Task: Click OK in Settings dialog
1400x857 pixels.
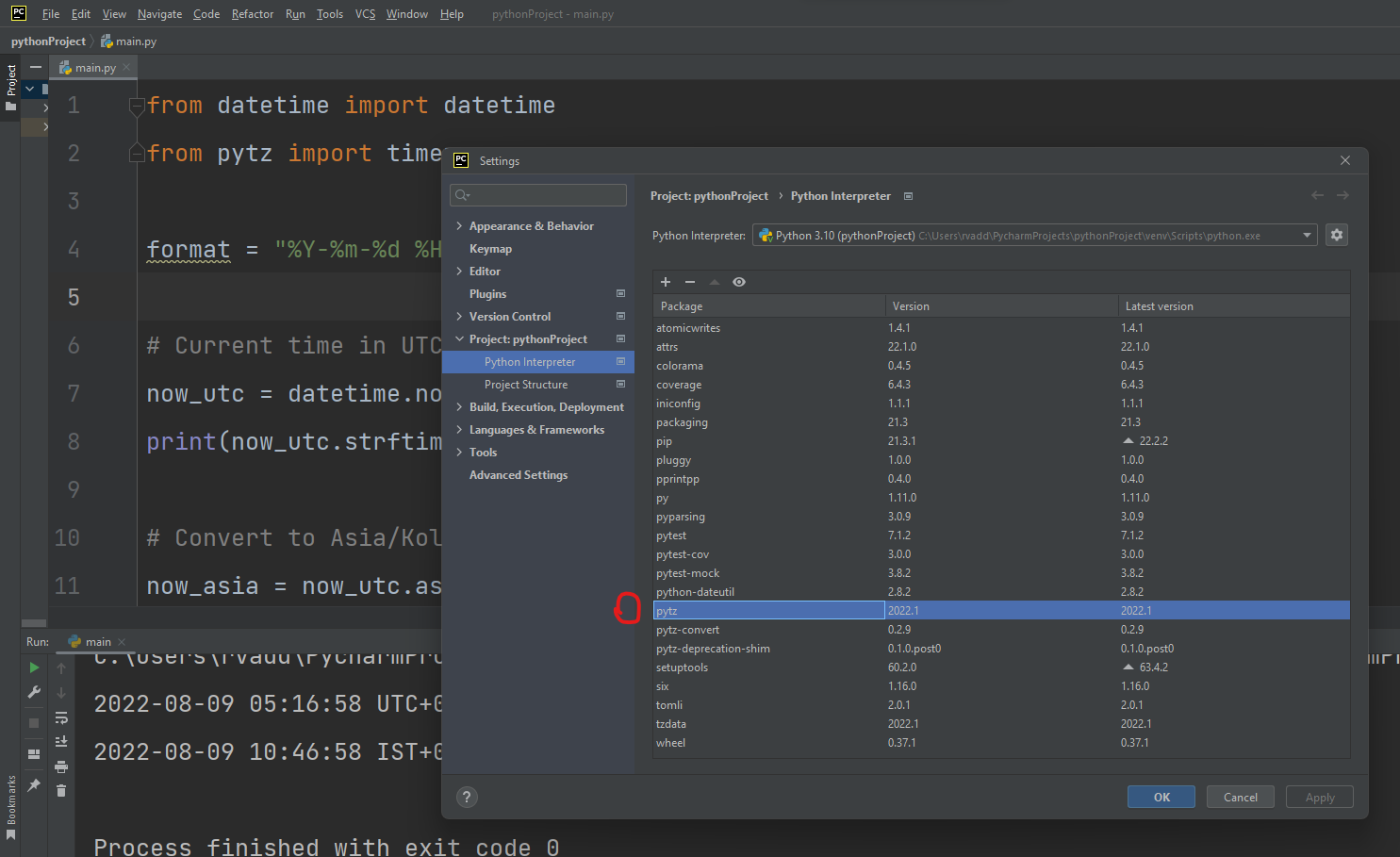Action: point(1161,797)
